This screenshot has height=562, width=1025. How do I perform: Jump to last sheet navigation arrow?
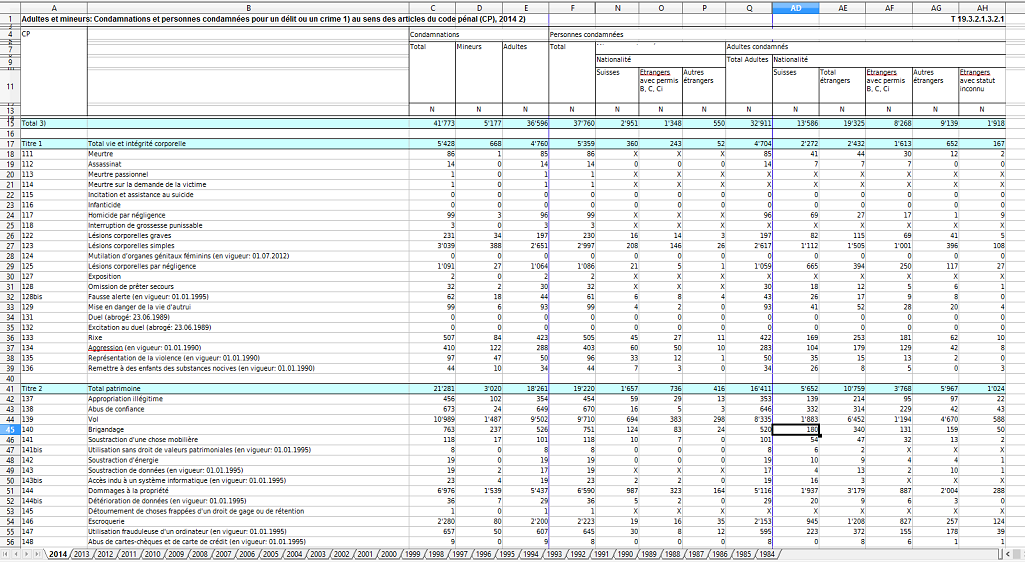pos(39,554)
